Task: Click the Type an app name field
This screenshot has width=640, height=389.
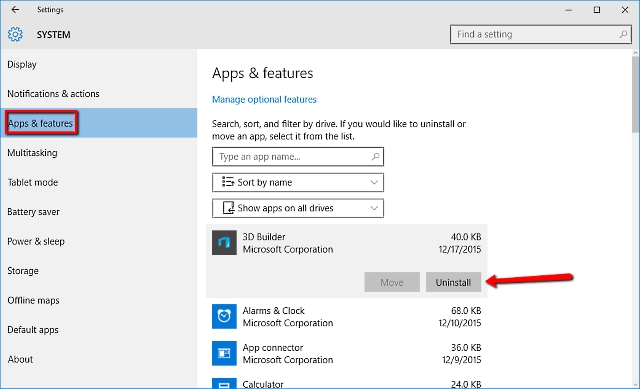Action: (298, 157)
